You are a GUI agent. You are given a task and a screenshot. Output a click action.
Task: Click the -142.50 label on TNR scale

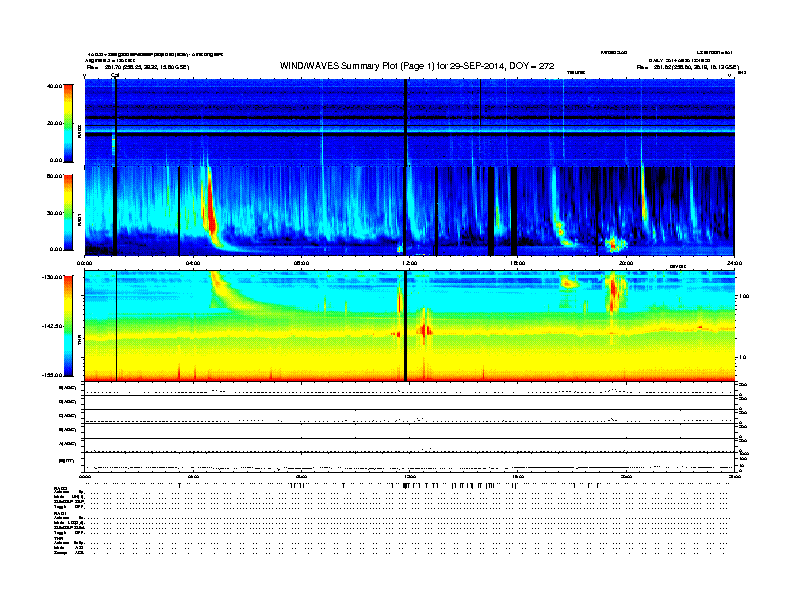53,326
